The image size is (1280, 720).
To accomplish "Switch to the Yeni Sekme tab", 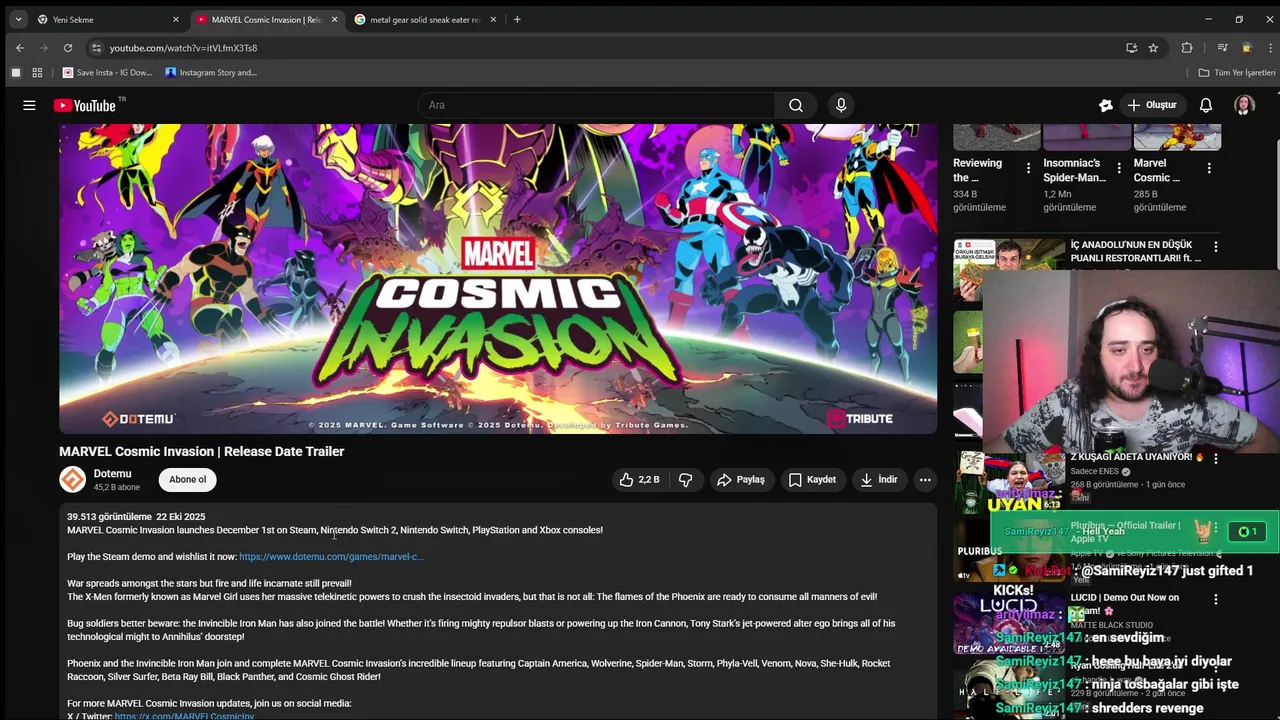I will click(107, 19).
